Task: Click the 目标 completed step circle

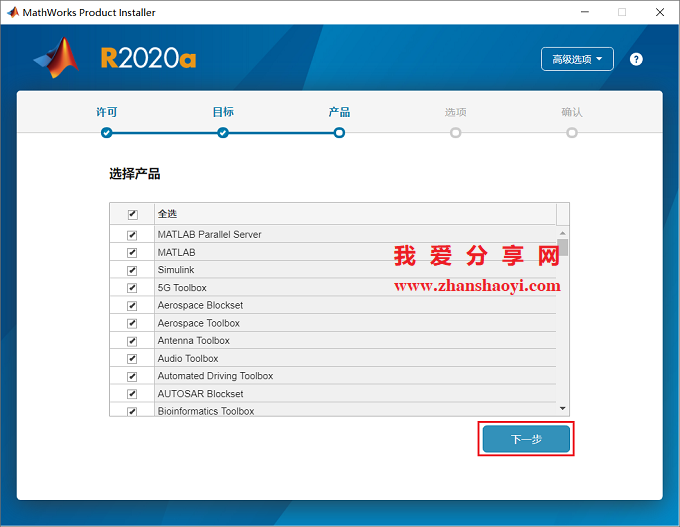Action: pyautogui.click(x=223, y=133)
